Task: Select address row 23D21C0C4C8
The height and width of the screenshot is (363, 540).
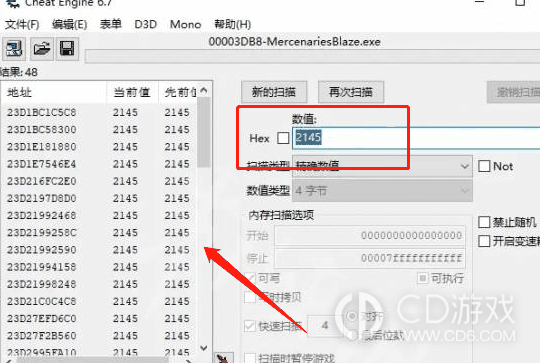Action: 99,302
